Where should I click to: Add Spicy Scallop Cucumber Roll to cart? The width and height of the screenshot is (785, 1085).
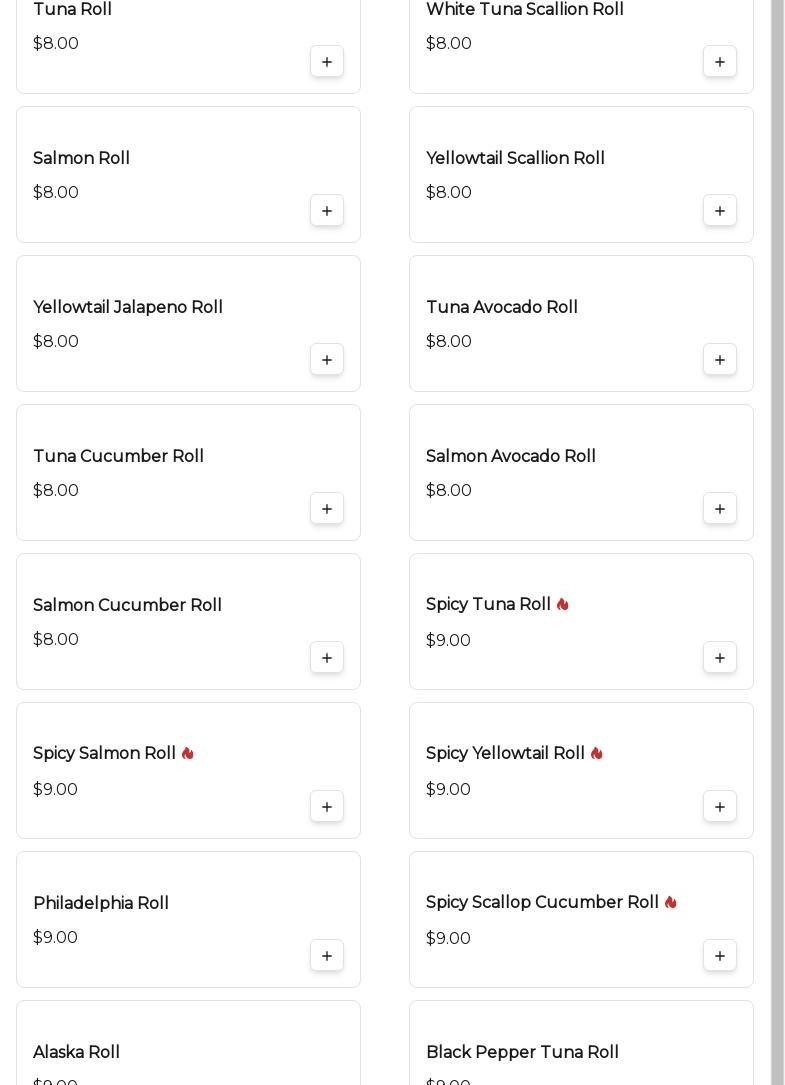(x=720, y=956)
